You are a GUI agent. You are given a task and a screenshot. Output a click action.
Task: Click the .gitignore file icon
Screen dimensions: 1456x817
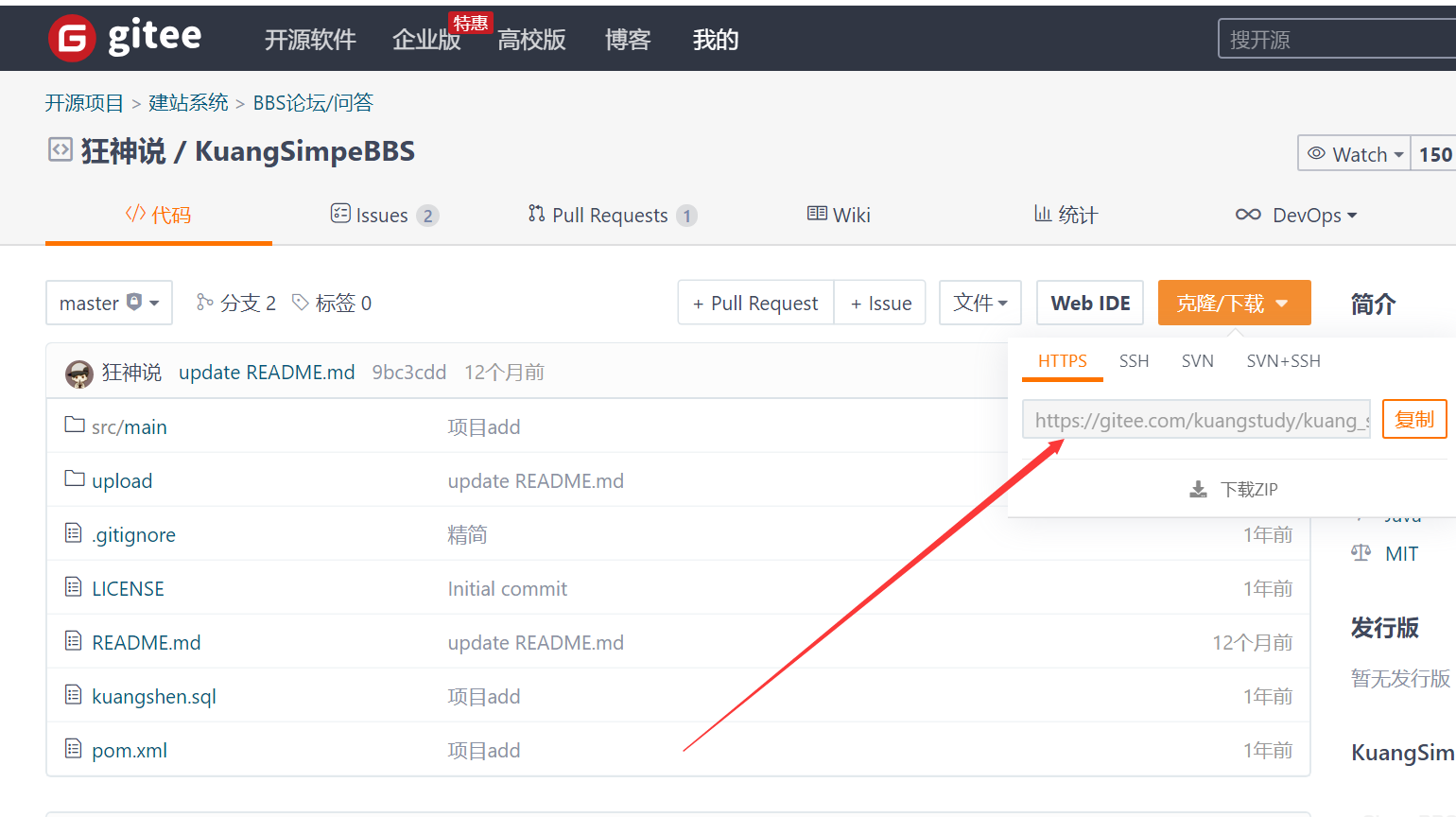click(74, 533)
